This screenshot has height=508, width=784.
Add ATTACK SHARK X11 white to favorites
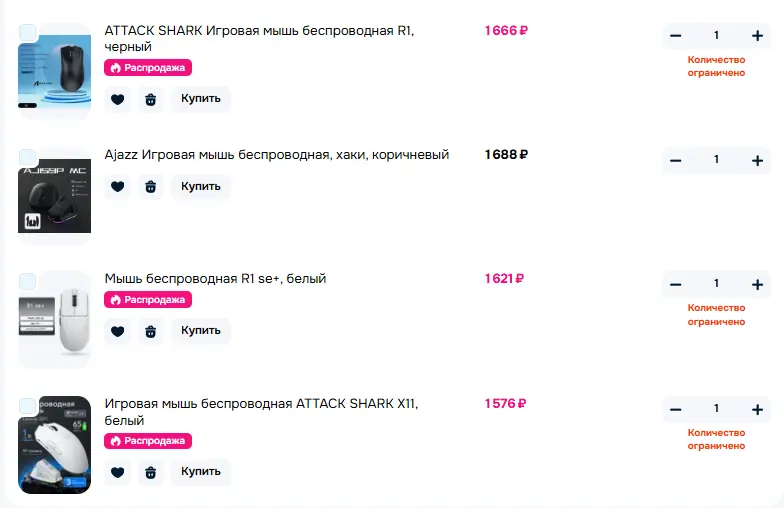pos(118,472)
